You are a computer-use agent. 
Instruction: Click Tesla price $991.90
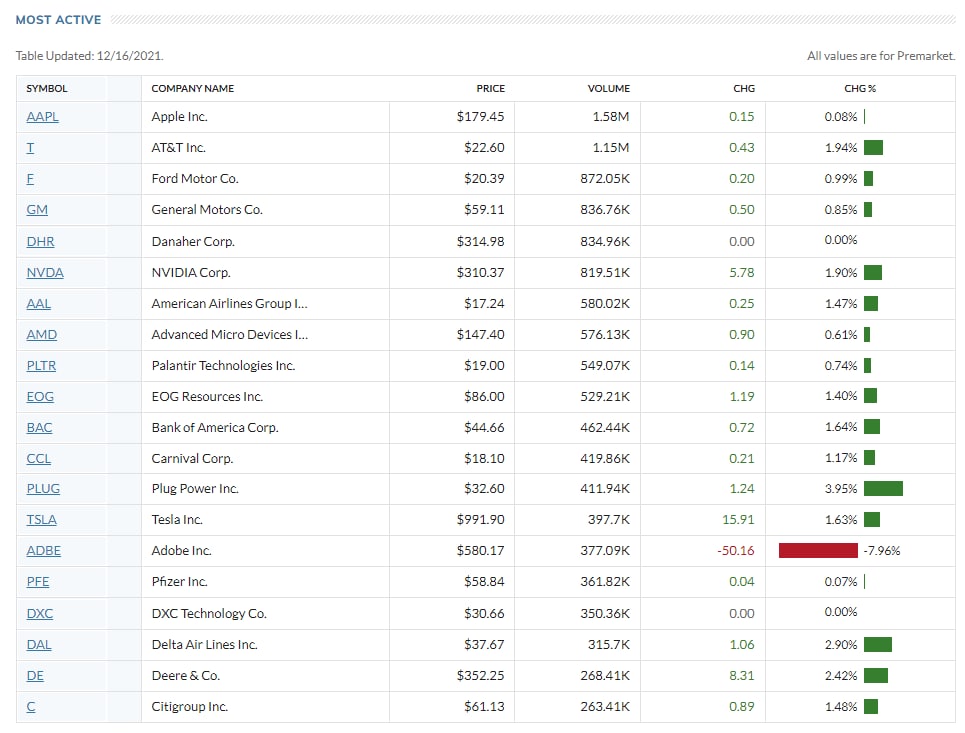(481, 519)
